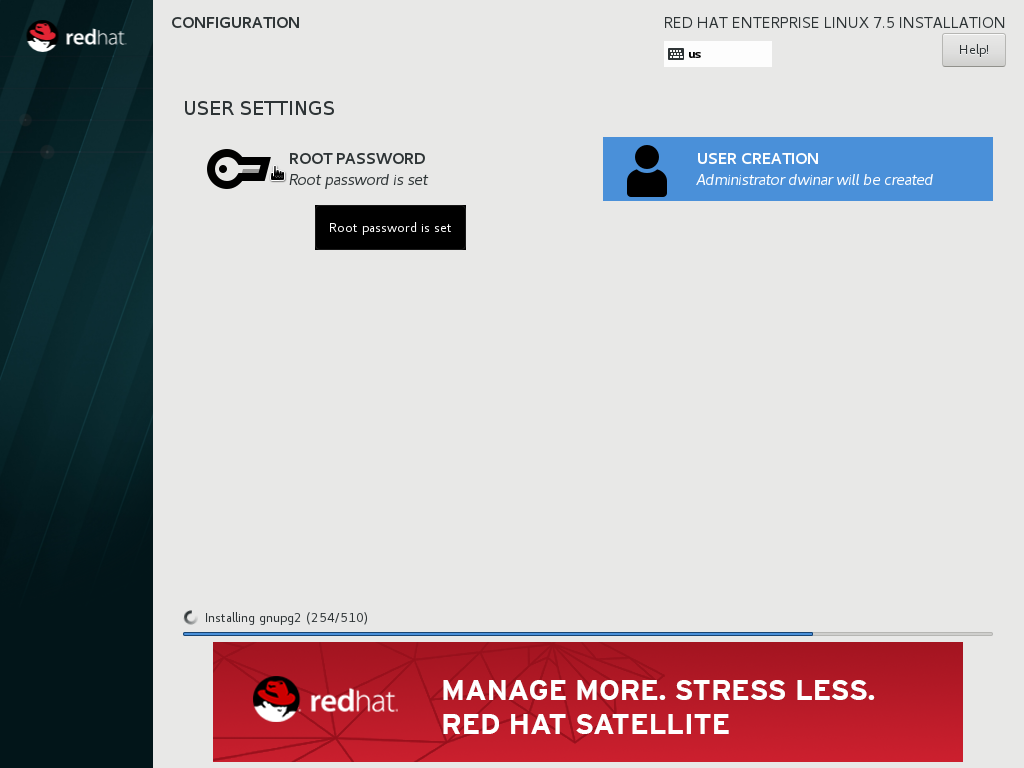Click the 'Root password is set' tooltip

391,227
